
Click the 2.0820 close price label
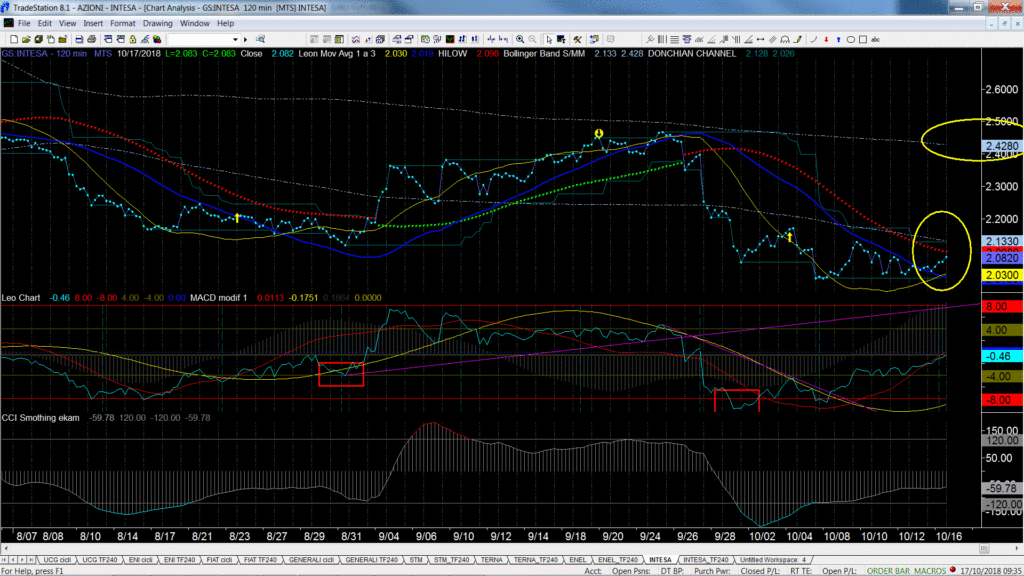1002,259
